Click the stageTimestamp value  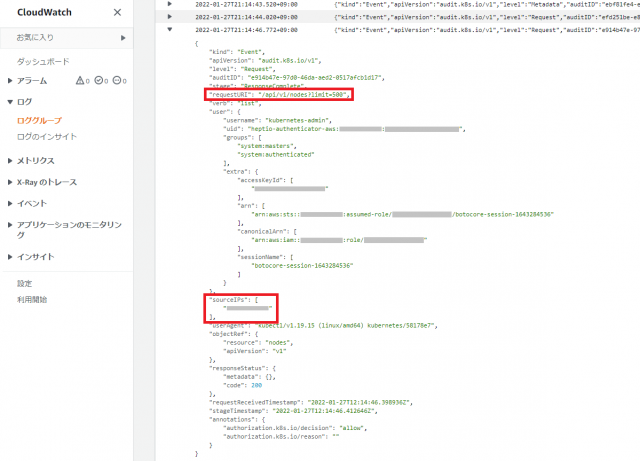click(x=325, y=411)
